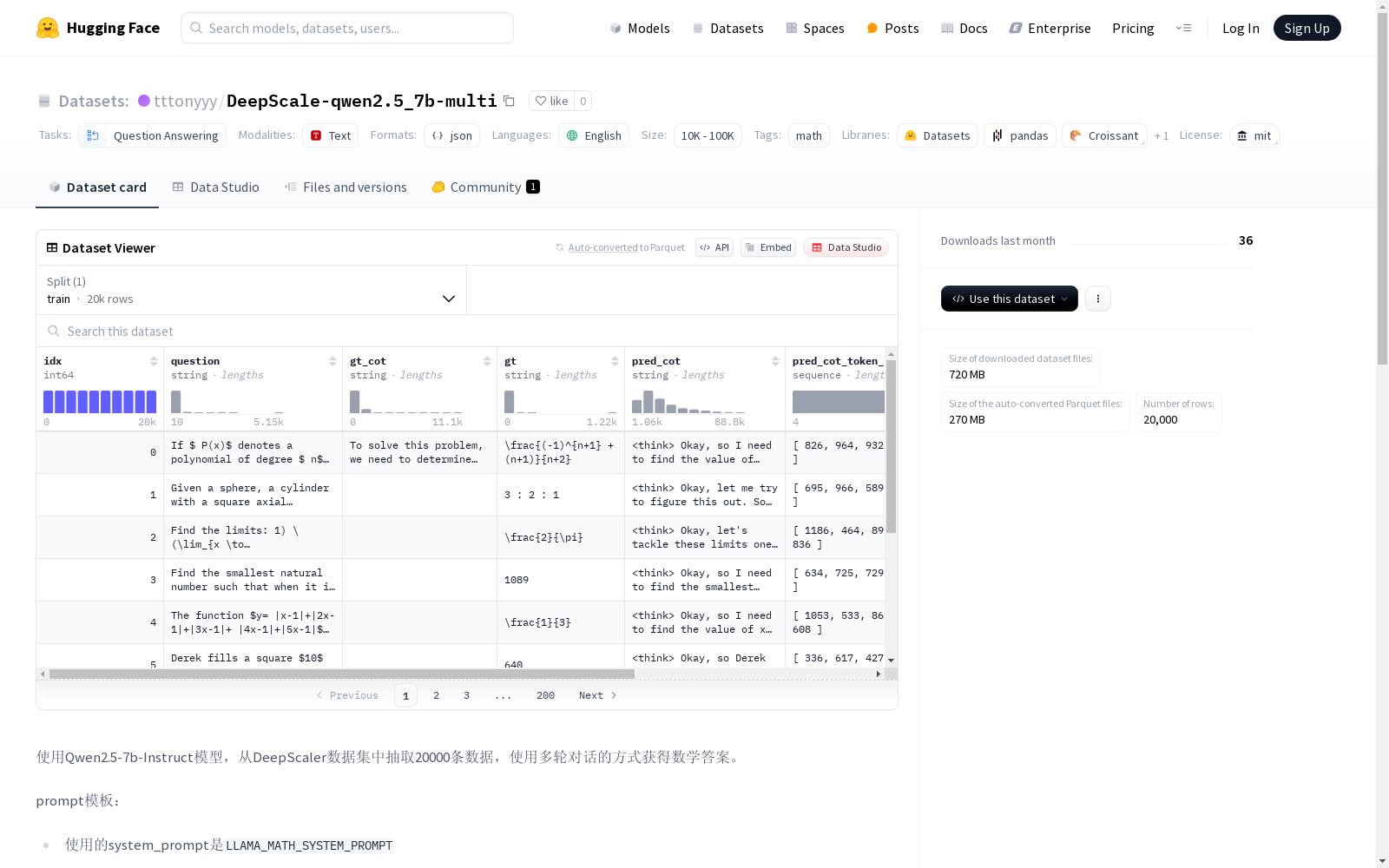Open the three-dot options next to Use this dataset
Viewport: 1389px width, 868px height.
(x=1098, y=299)
